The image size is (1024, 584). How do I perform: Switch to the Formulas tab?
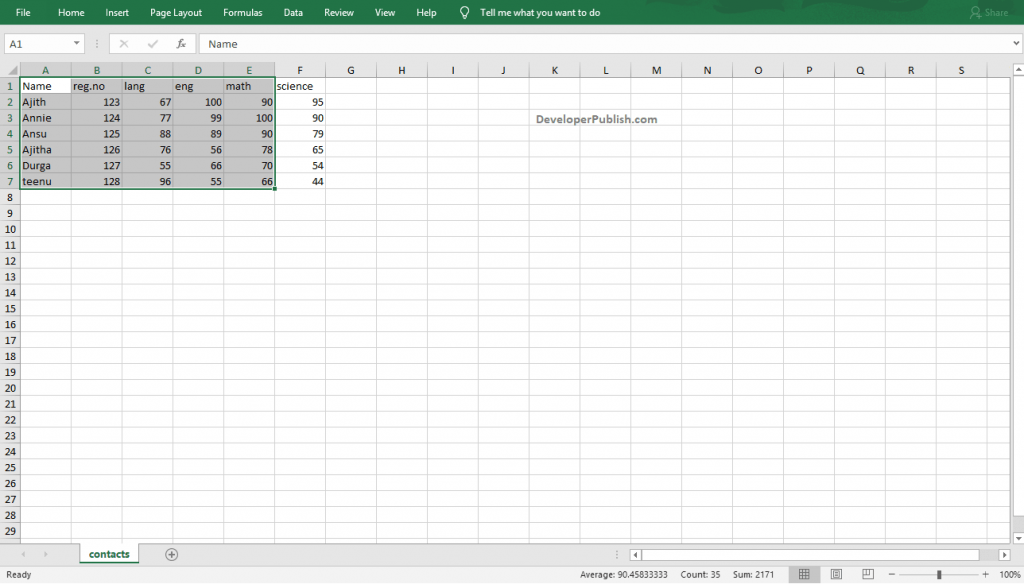pos(242,12)
